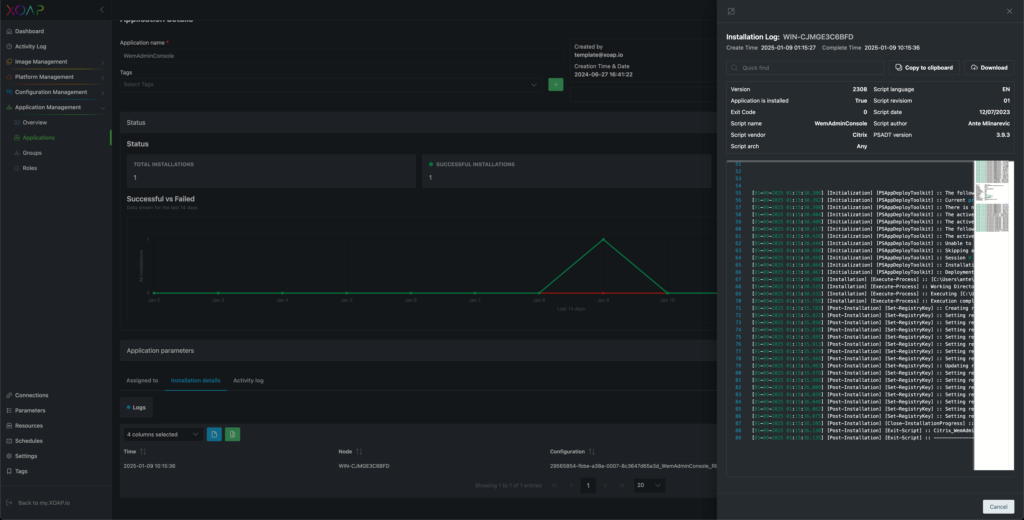Viewport: 1024px width, 520px height.
Task: Click the blue export file icon
Action: (x=214, y=434)
